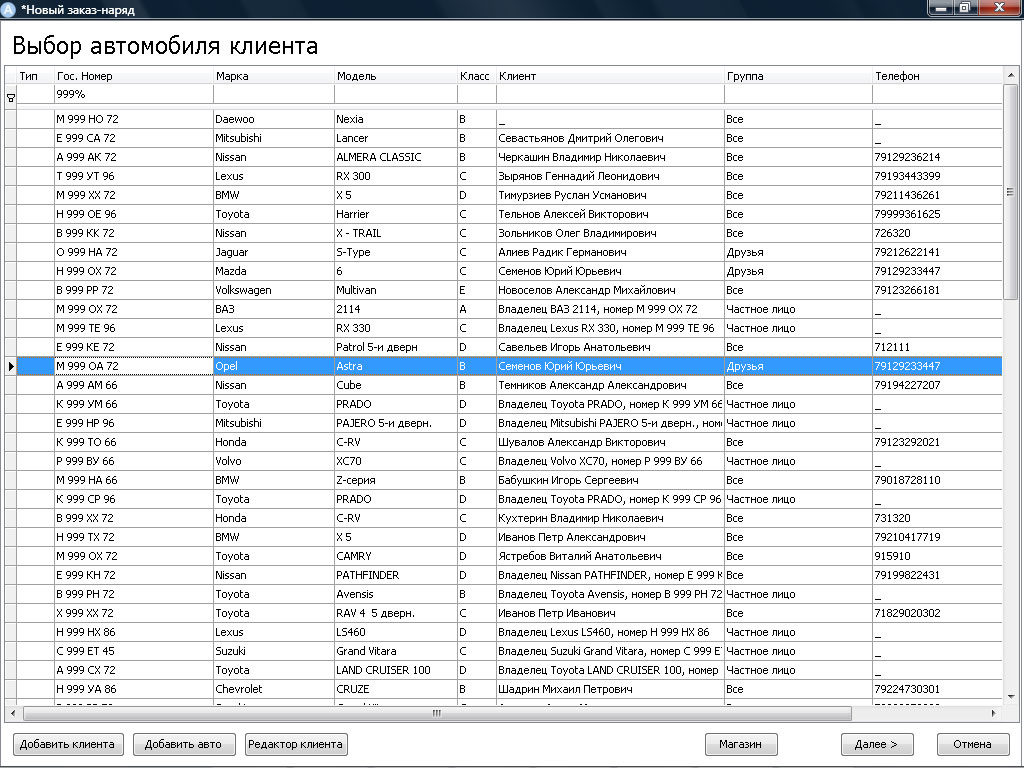Click the Добавить авто button
This screenshot has height=768, width=1024.
click(x=183, y=744)
